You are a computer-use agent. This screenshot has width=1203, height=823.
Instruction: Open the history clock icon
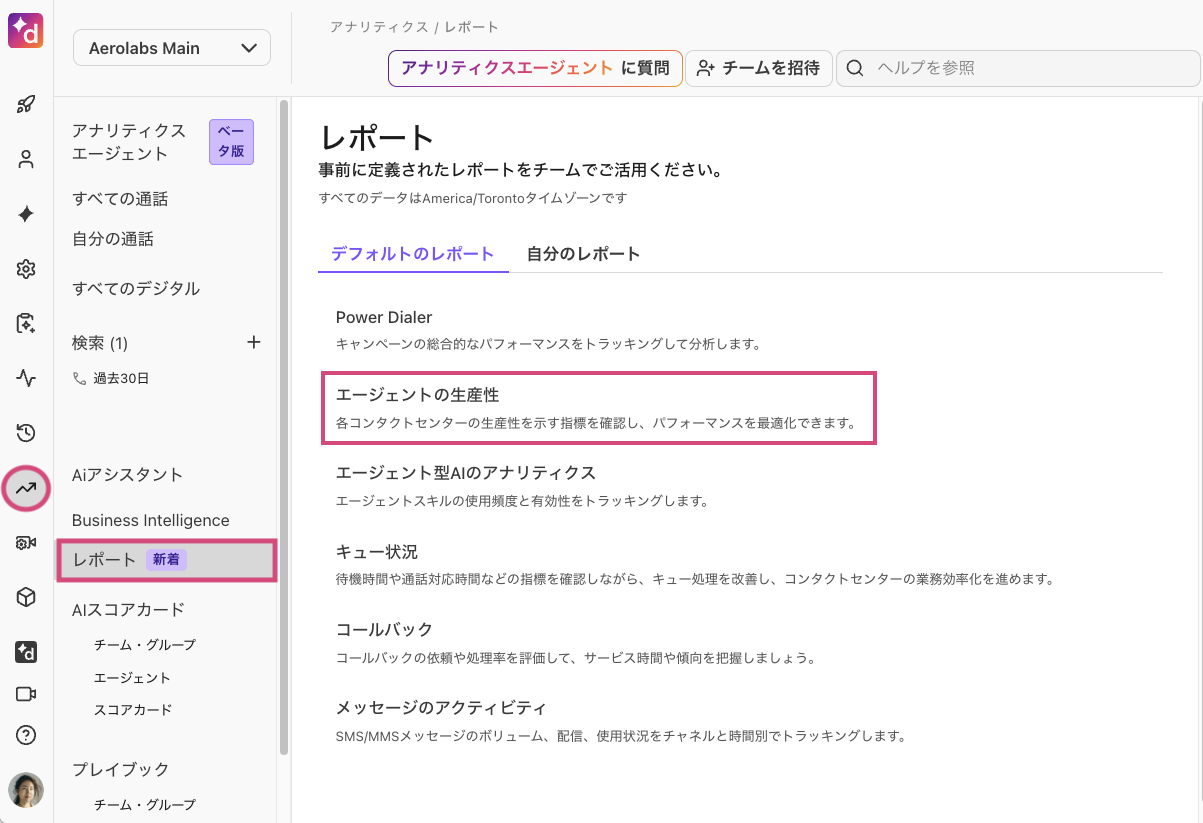tap(26, 433)
